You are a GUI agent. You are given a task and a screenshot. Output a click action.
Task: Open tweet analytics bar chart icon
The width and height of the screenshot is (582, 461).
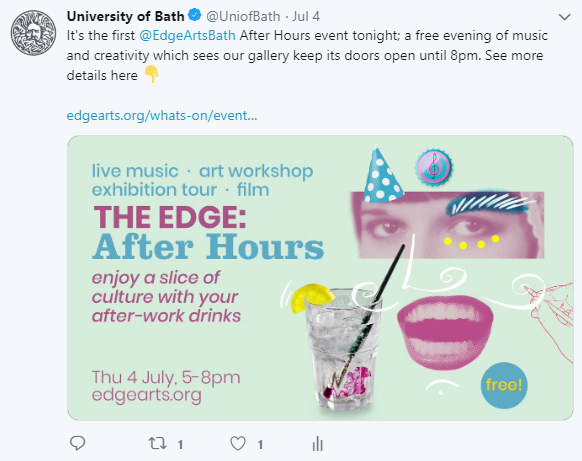(x=318, y=443)
